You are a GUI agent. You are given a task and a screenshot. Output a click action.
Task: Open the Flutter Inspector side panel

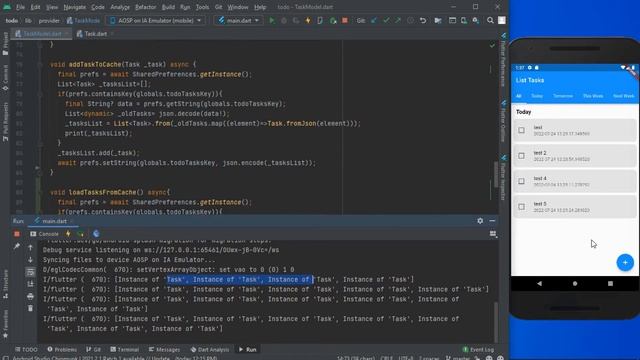503,178
